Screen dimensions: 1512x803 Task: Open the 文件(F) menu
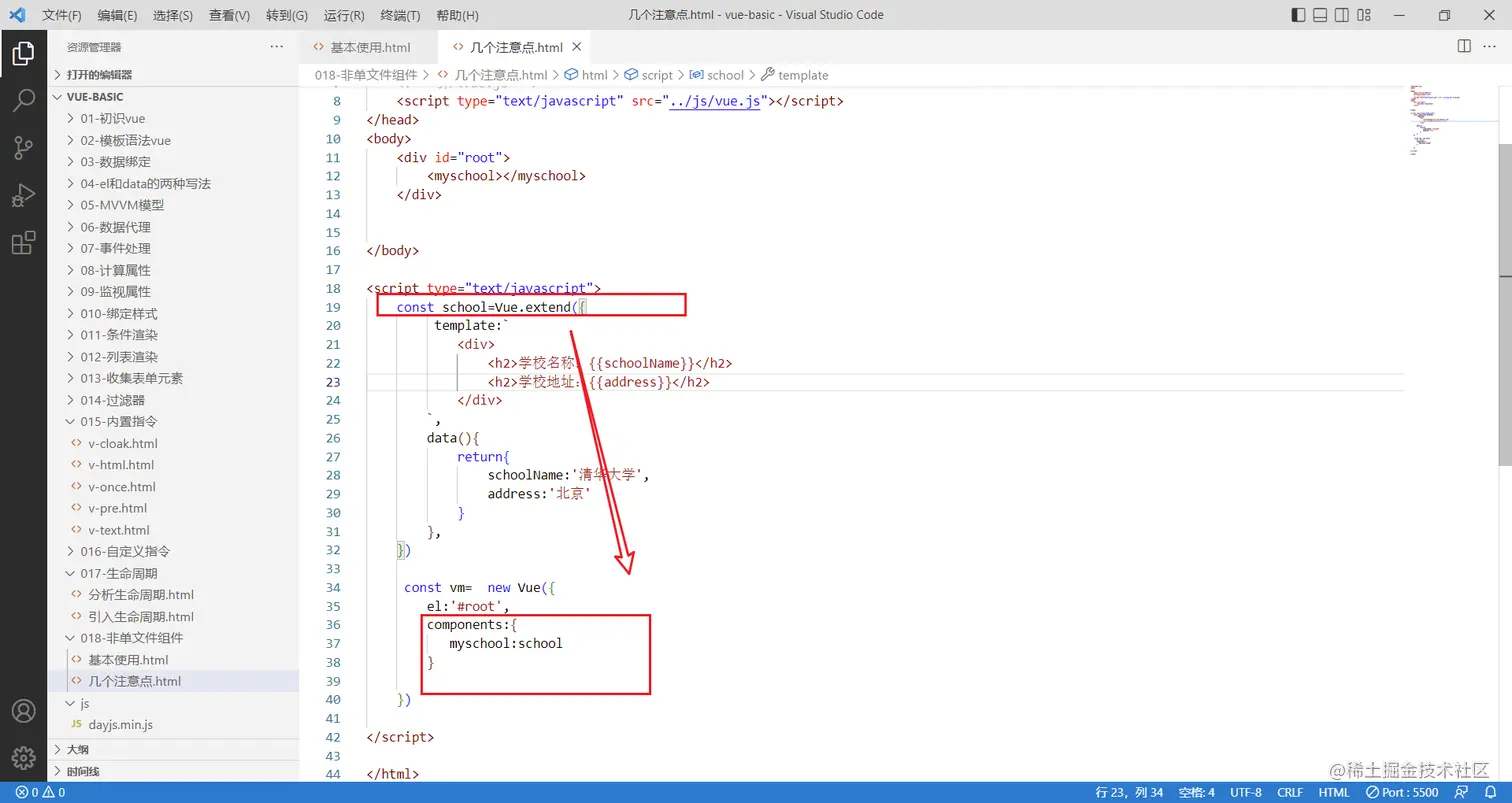62,15
